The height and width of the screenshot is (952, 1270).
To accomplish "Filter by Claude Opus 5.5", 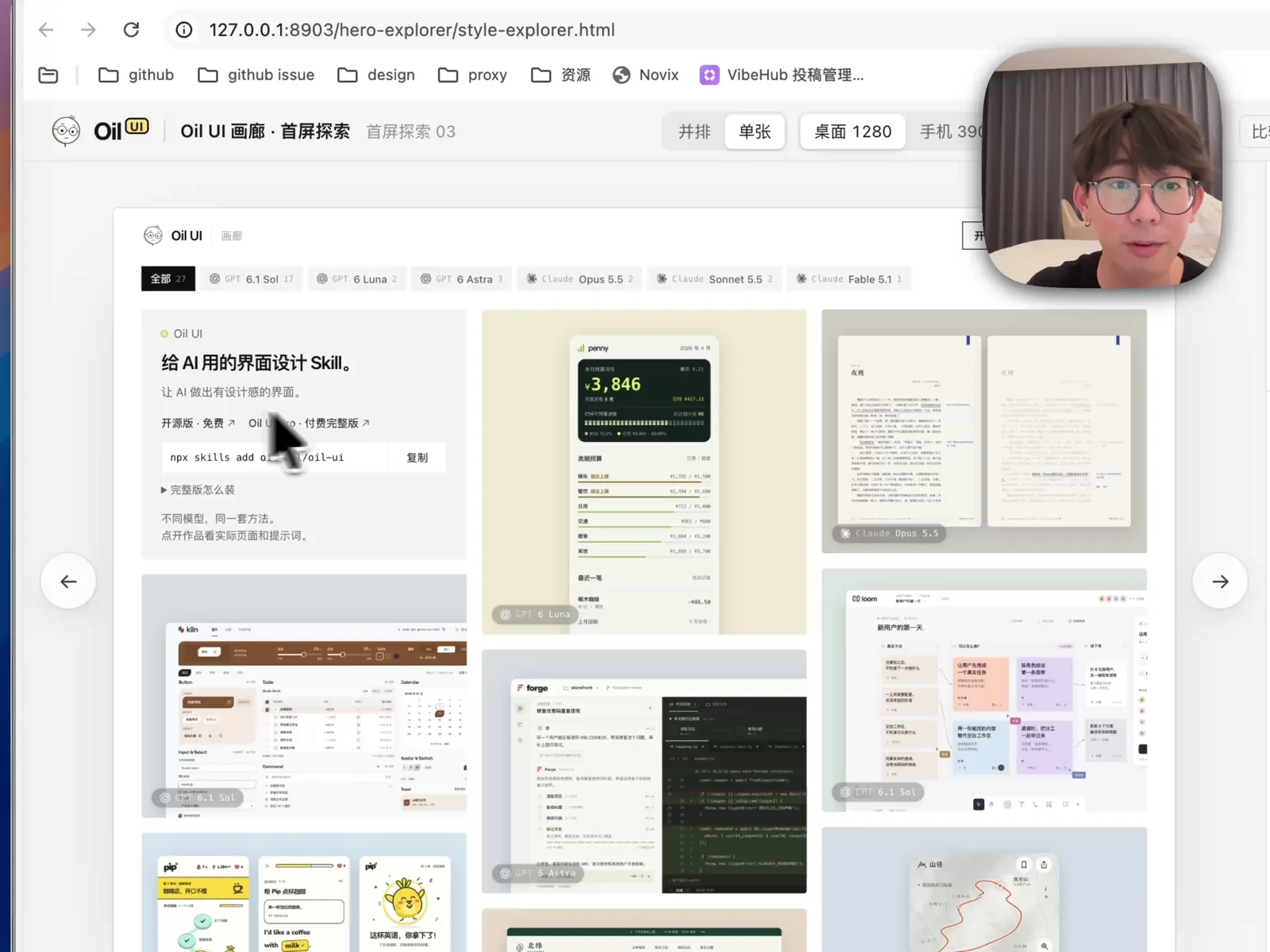I will (x=579, y=279).
